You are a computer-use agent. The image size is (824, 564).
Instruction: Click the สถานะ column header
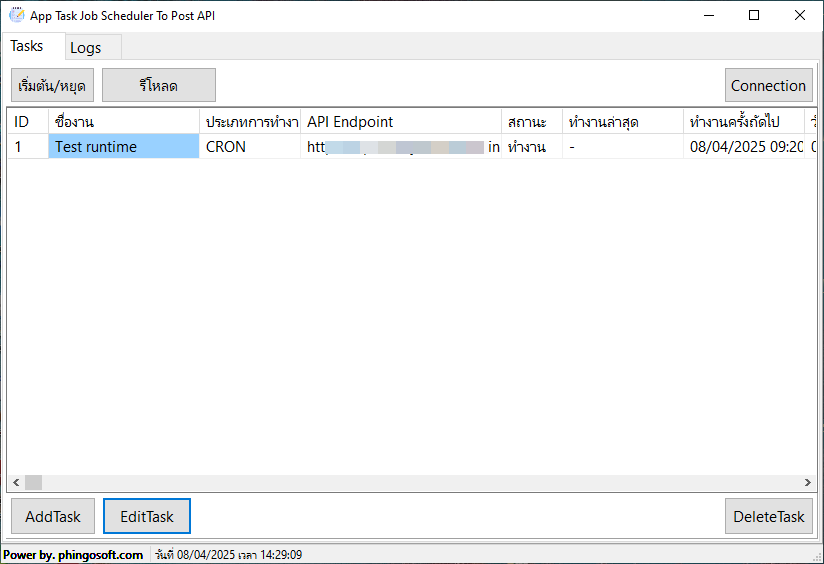click(x=532, y=122)
